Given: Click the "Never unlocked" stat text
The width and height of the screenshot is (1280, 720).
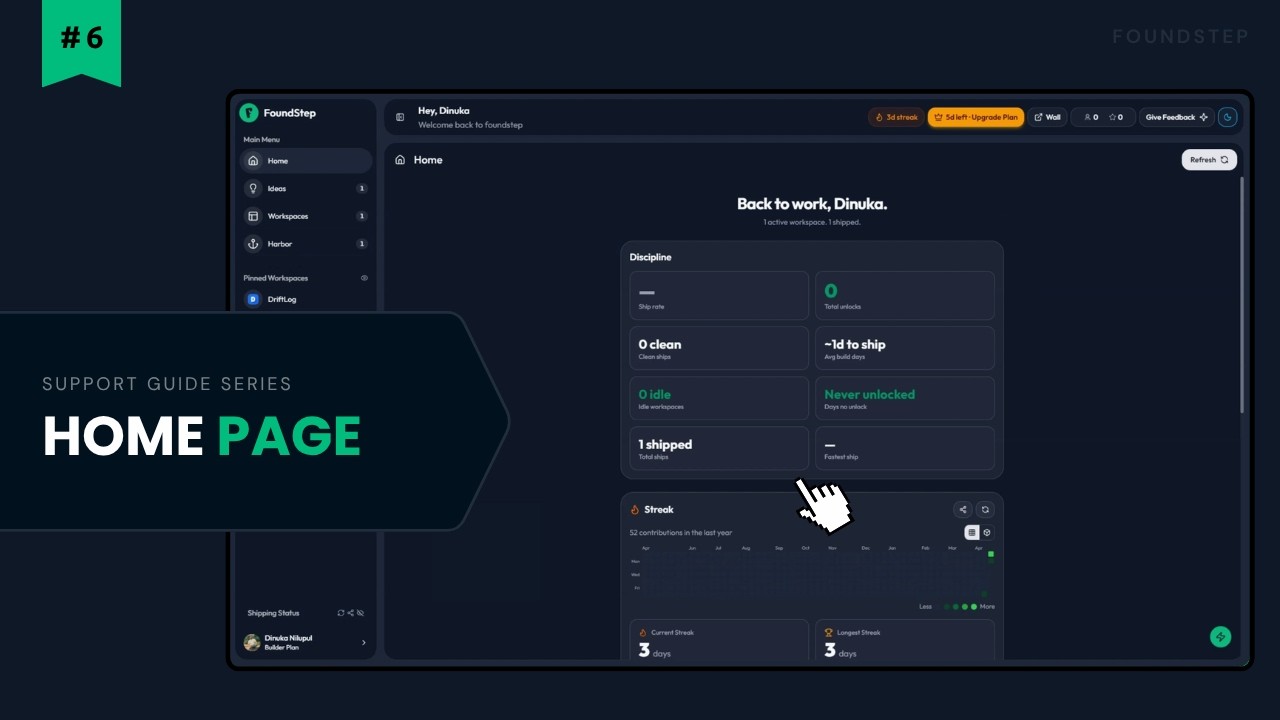Looking at the screenshot, I should click(x=869, y=394).
